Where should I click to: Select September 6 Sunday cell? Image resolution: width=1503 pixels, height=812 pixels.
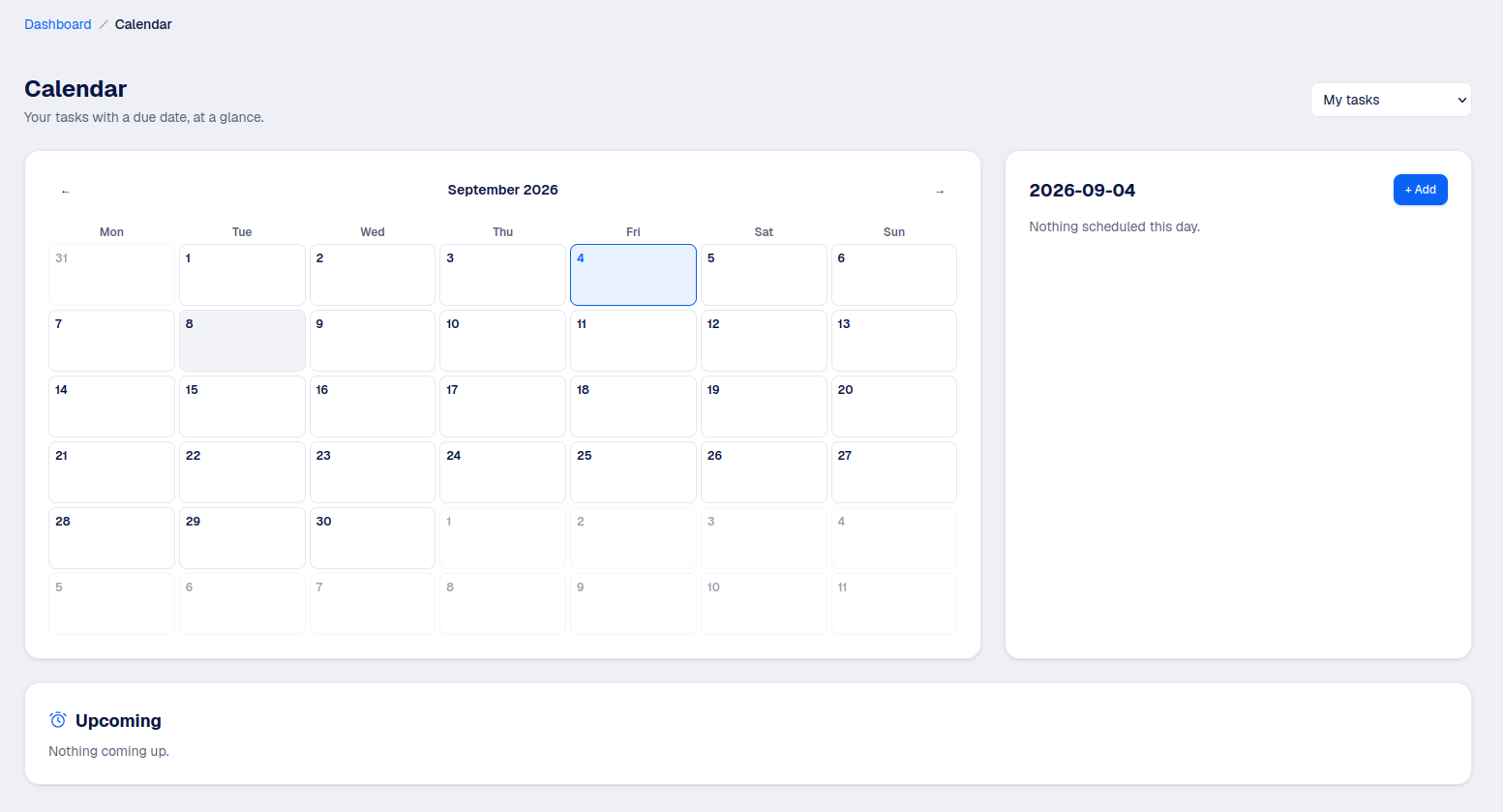click(894, 275)
